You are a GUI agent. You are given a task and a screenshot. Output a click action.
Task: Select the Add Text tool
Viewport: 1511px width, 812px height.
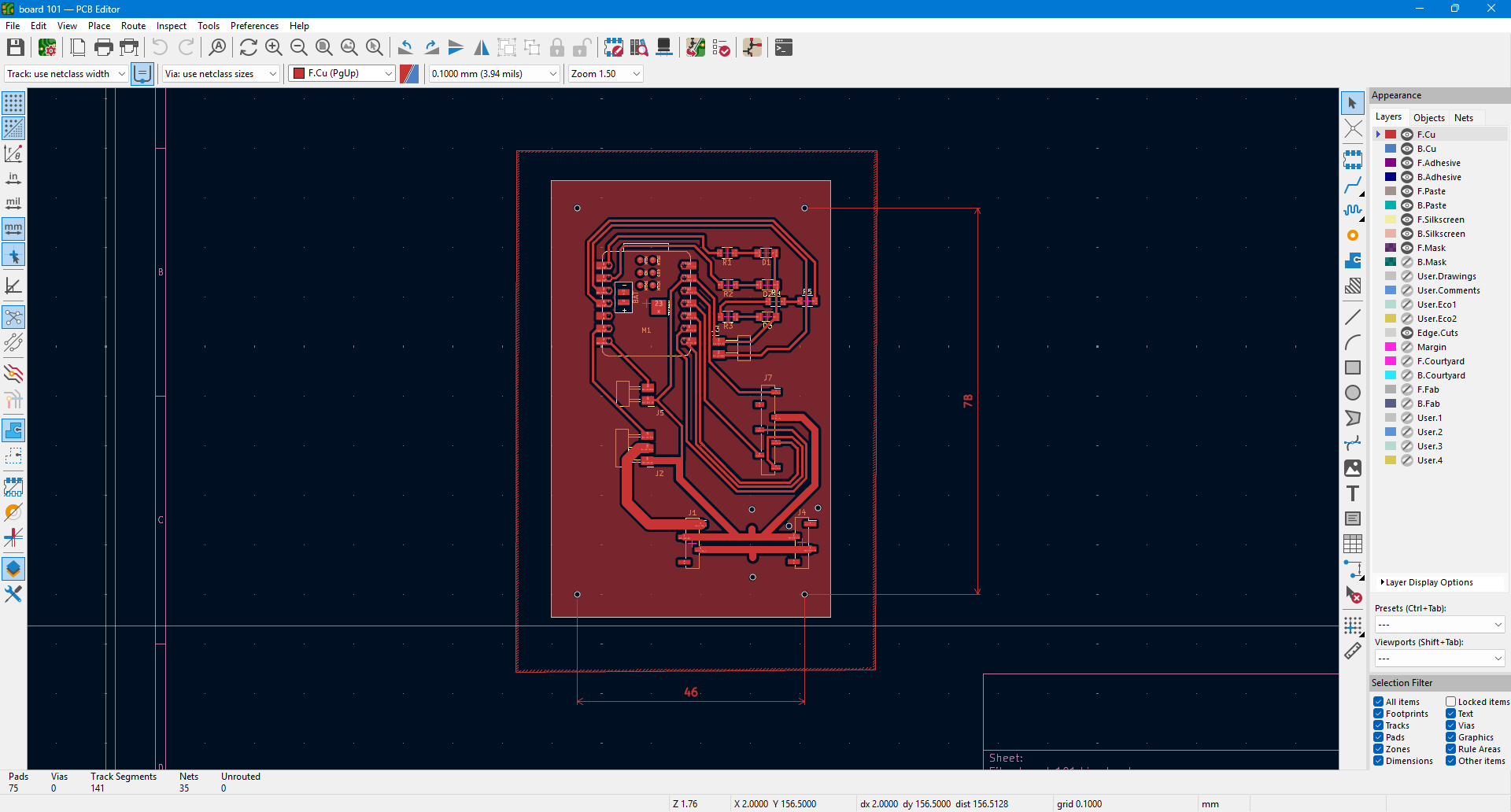[x=1353, y=493]
